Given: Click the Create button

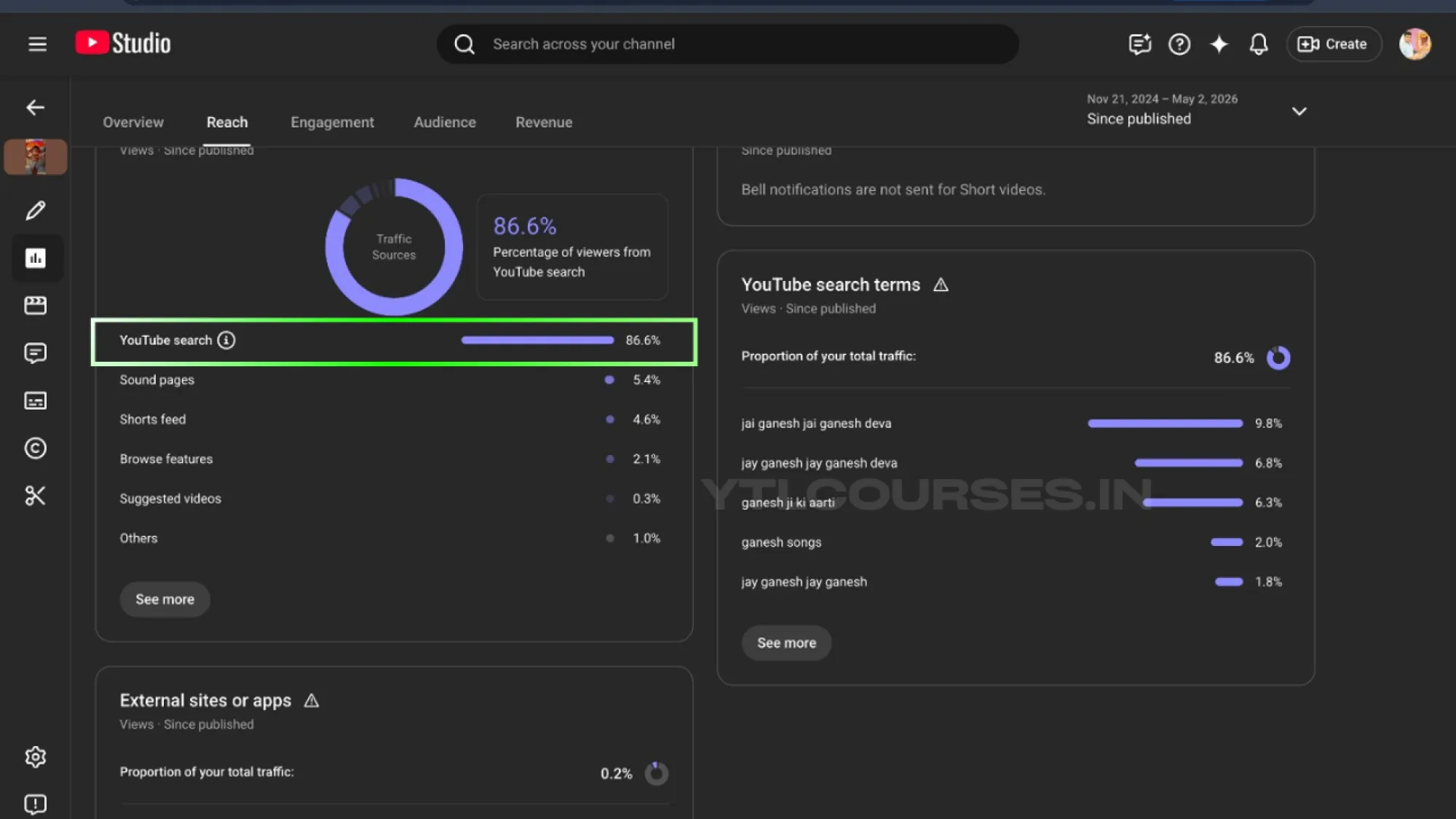Looking at the screenshot, I should click(x=1333, y=44).
